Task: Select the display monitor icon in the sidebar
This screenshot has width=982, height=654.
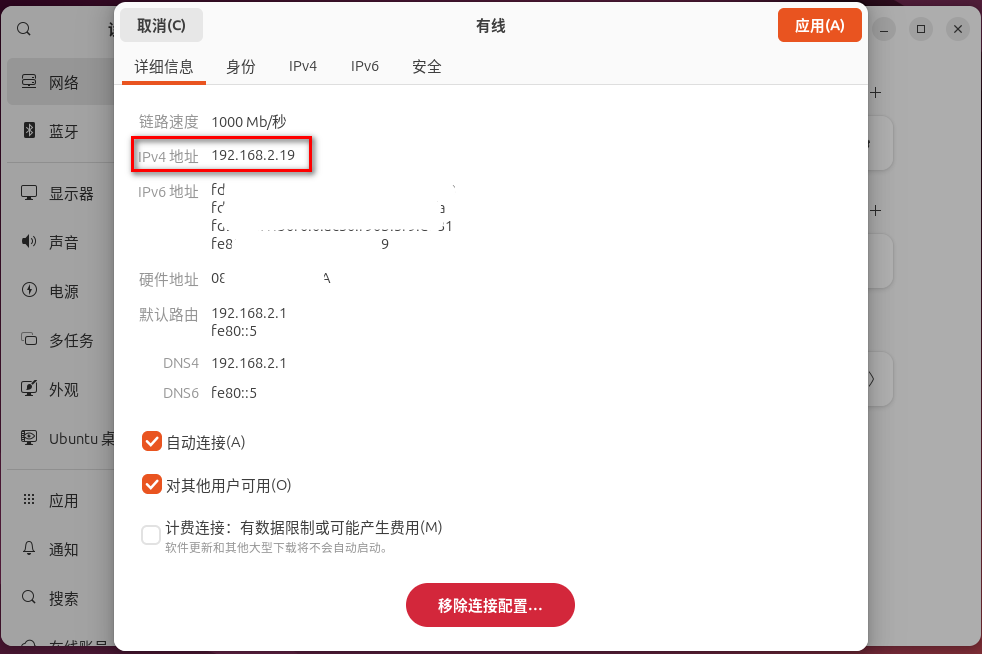Action: pyautogui.click(x=29, y=192)
